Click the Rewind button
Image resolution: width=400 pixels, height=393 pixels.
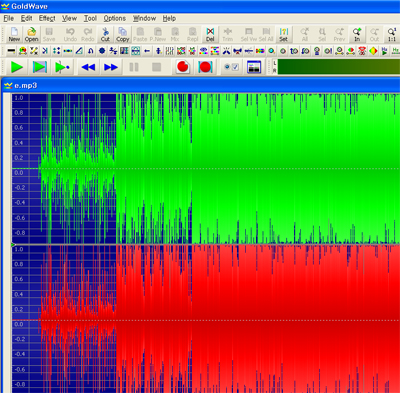point(88,67)
